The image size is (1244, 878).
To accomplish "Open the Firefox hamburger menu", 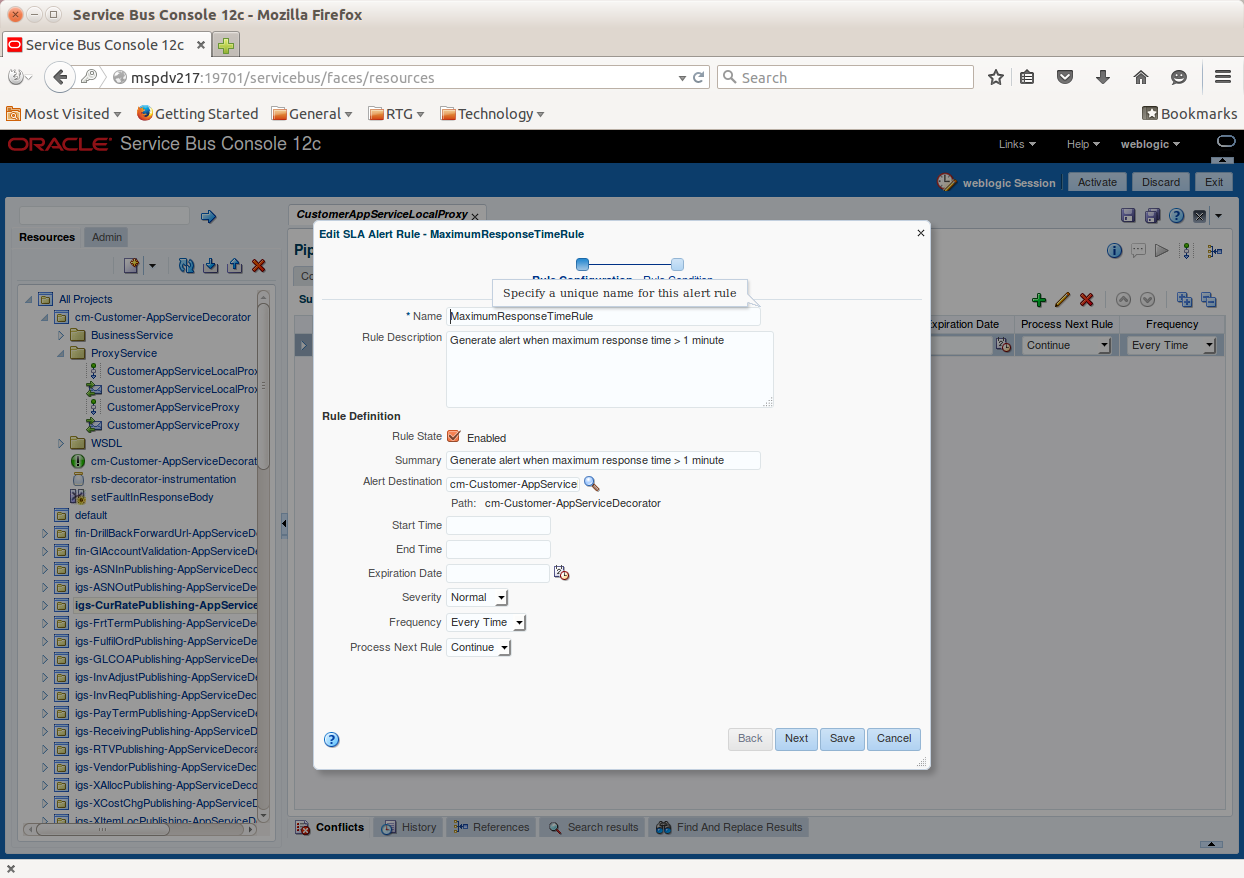I will coord(1222,77).
